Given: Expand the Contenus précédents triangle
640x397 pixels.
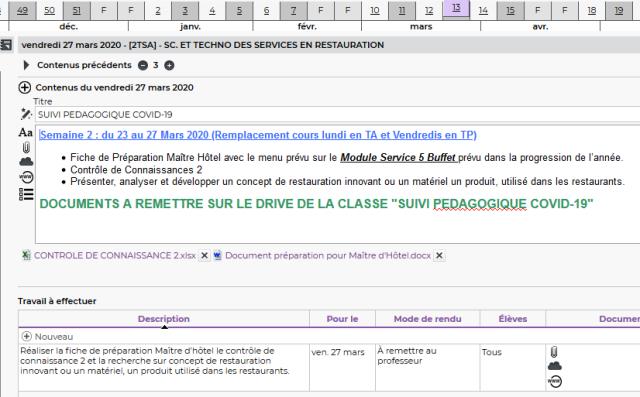Looking at the screenshot, I should 26,65.
